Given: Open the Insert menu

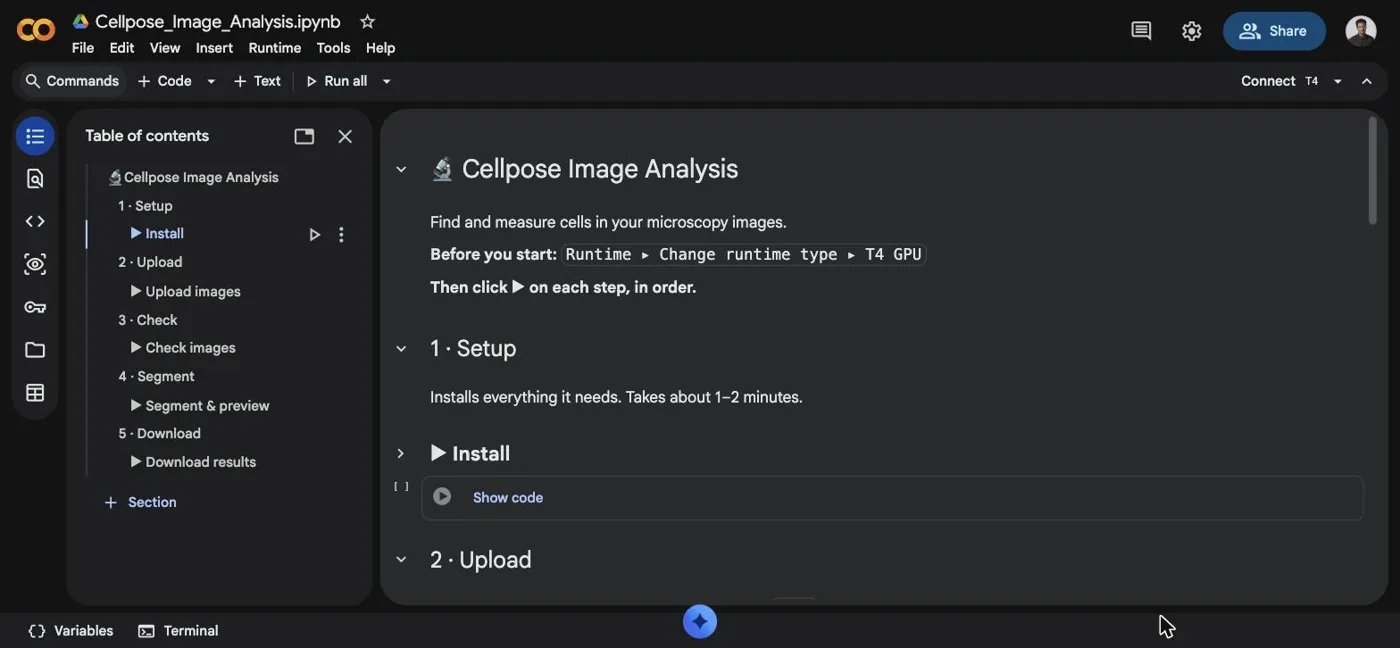Looking at the screenshot, I should point(214,48).
